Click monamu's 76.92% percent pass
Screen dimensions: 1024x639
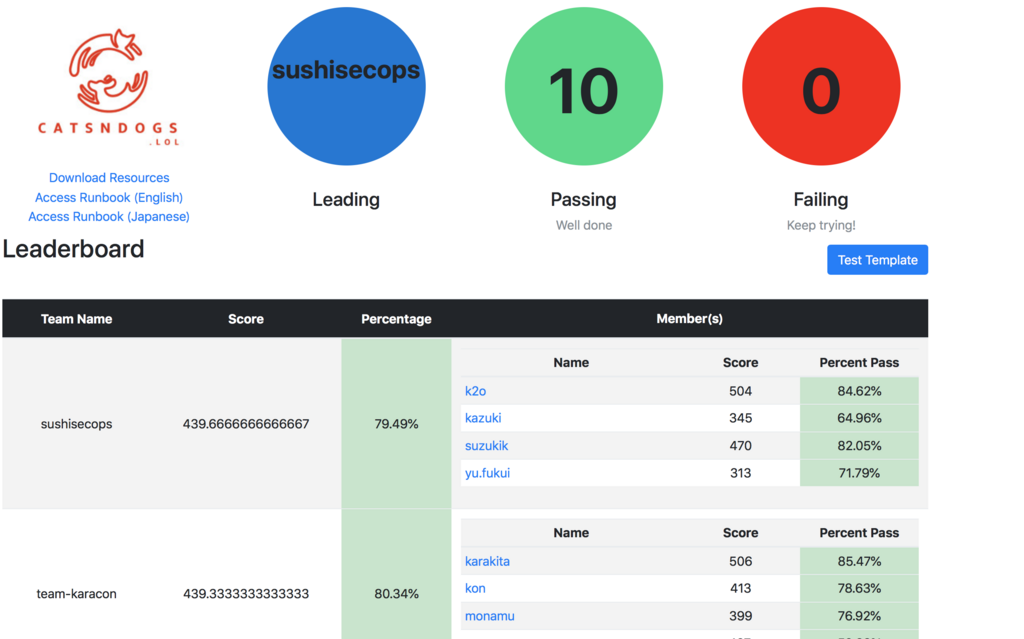coord(859,615)
